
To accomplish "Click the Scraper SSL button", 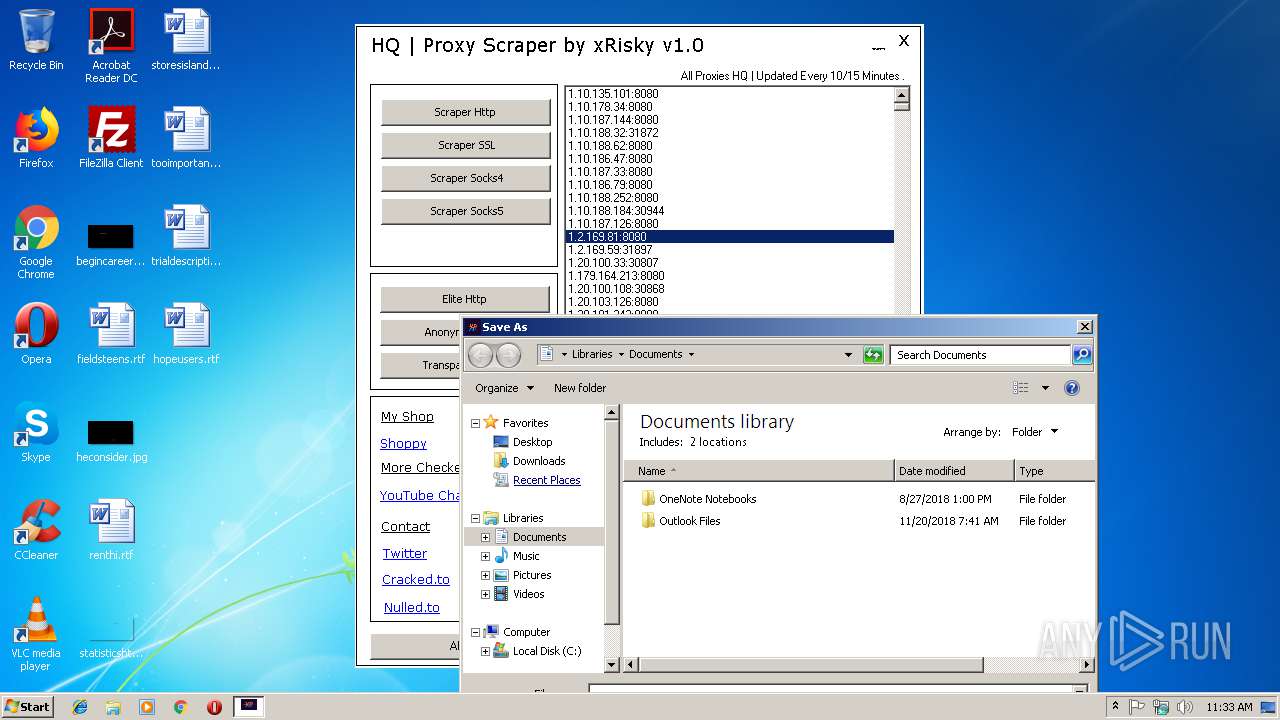I will click(x=465, y=145).
